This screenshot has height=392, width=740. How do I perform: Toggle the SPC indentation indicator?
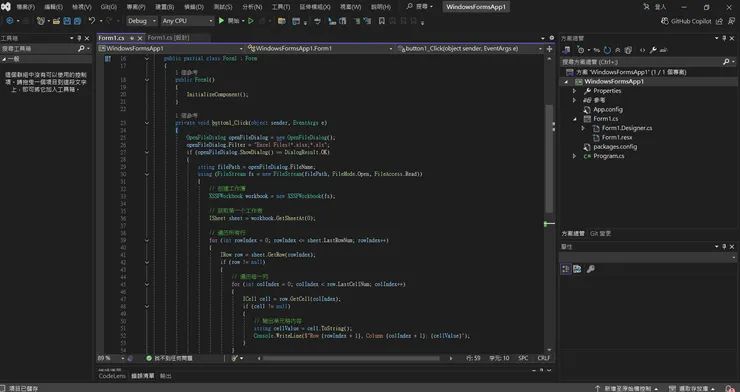point(523,359)
